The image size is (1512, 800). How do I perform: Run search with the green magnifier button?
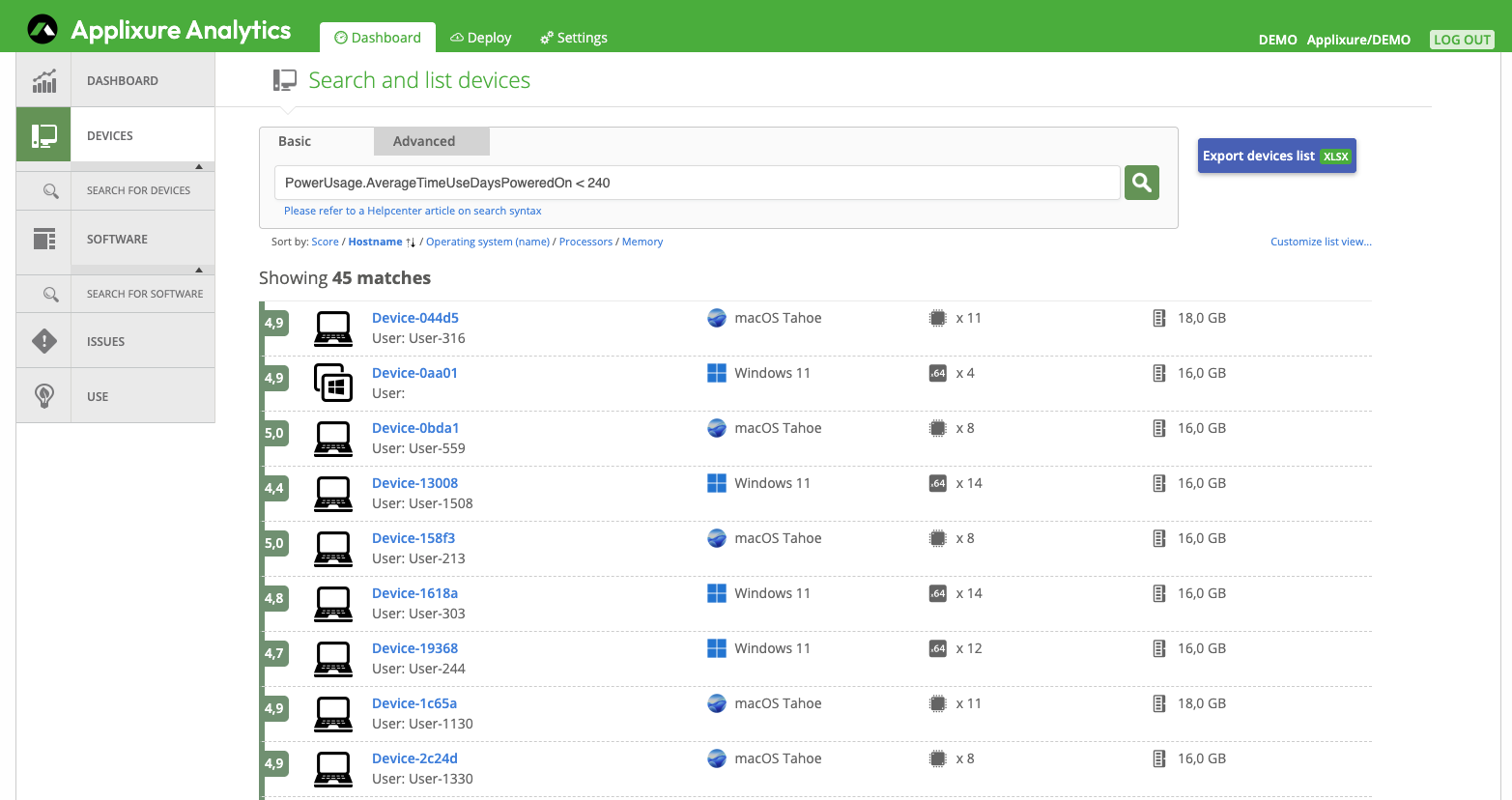(x=1142, y=183)
